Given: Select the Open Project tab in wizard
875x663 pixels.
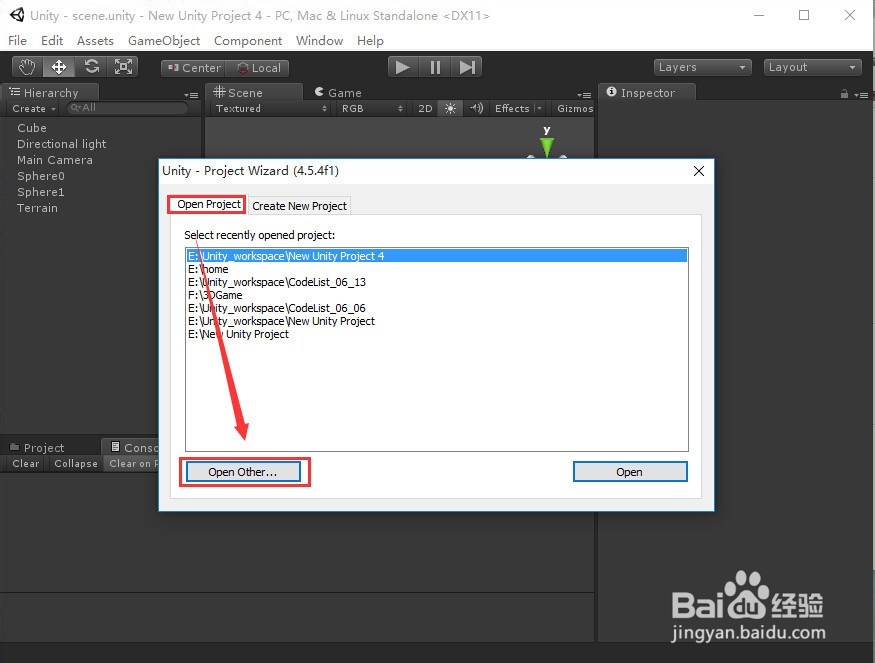Looking at the screenshot, I should click(209, 204).
